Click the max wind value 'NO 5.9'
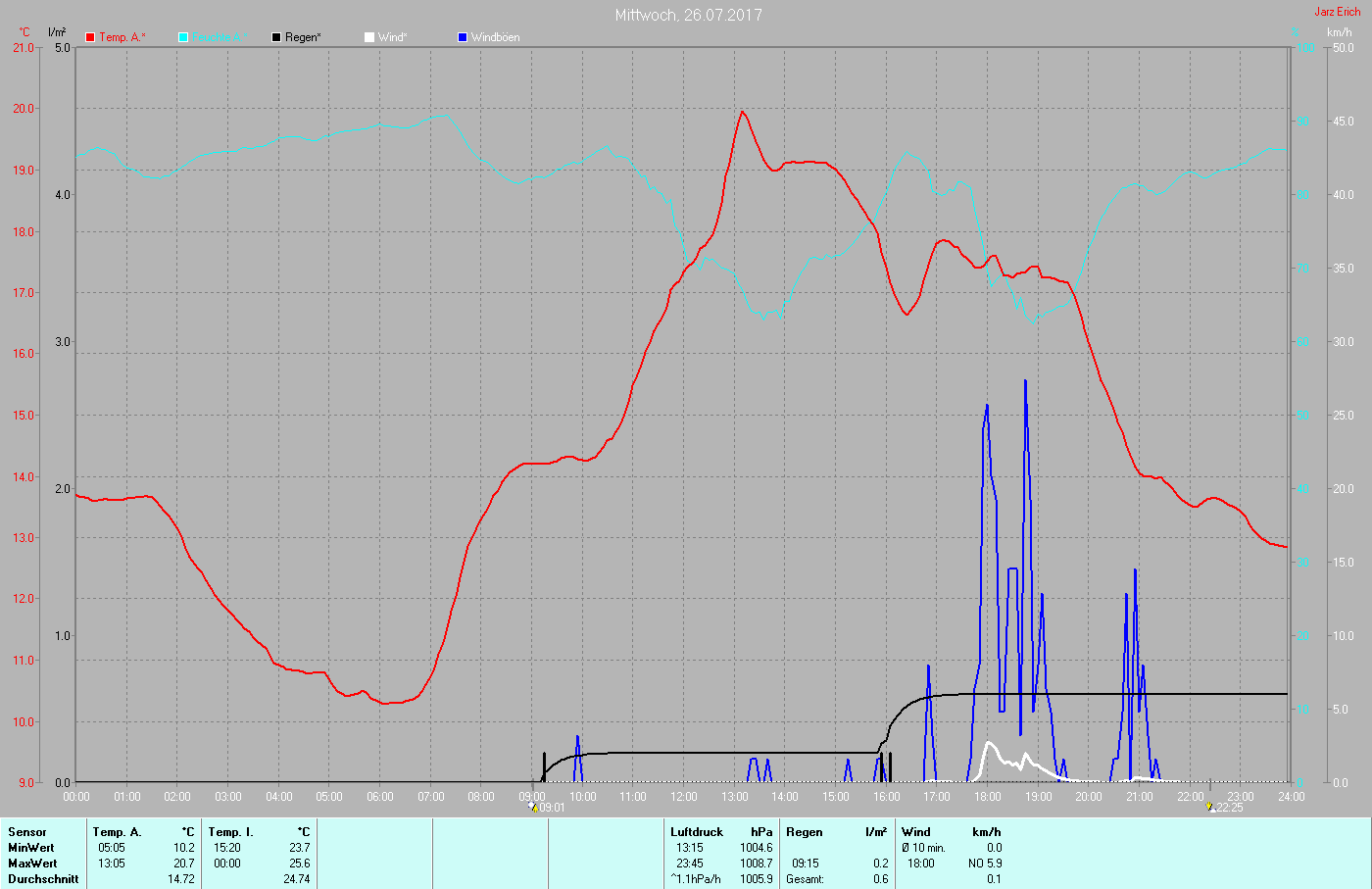Viewport: 1372px width, 889px height. (x=985, y=864)
